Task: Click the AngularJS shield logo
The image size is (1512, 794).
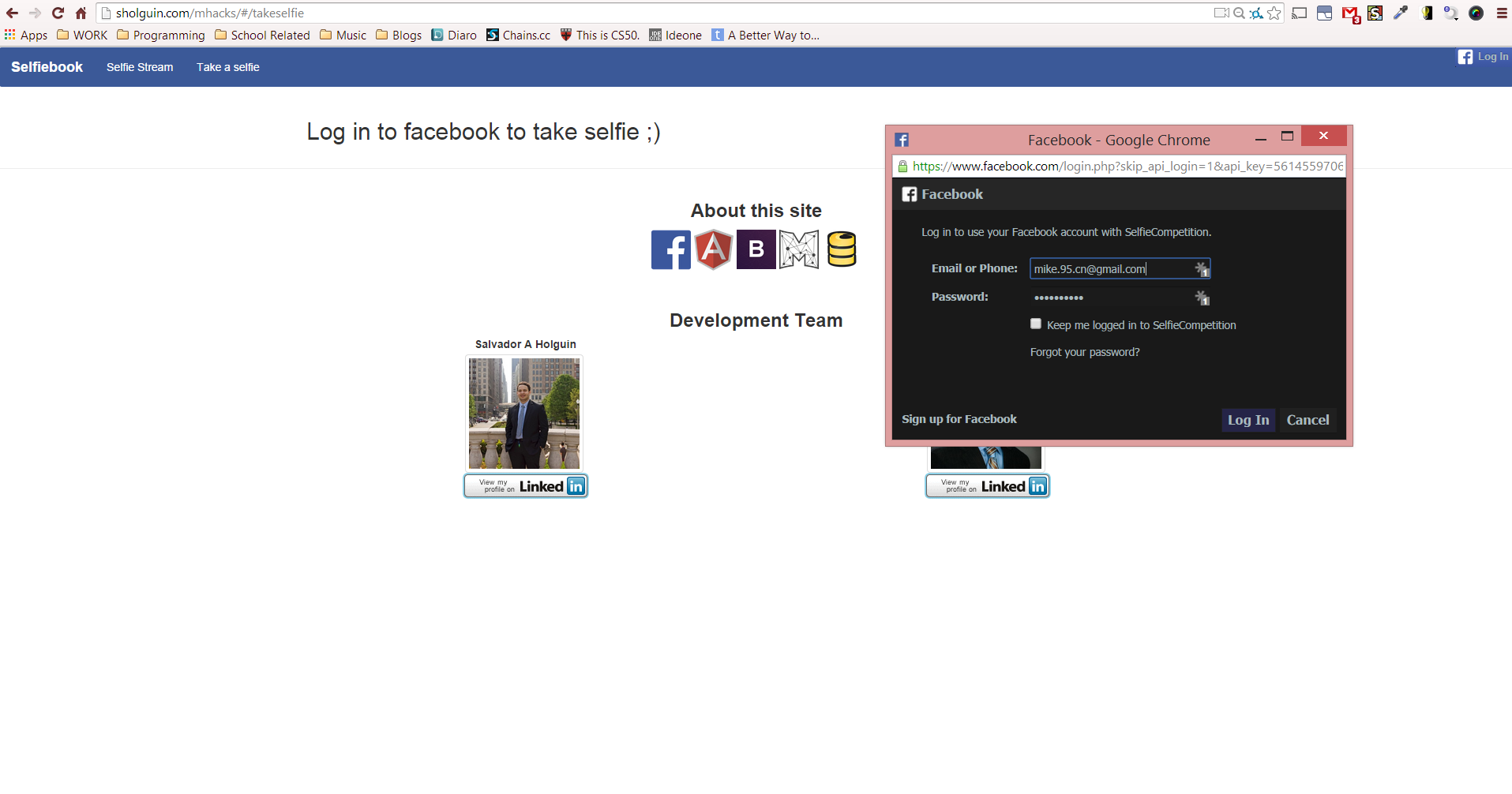Action: [714, 249]
